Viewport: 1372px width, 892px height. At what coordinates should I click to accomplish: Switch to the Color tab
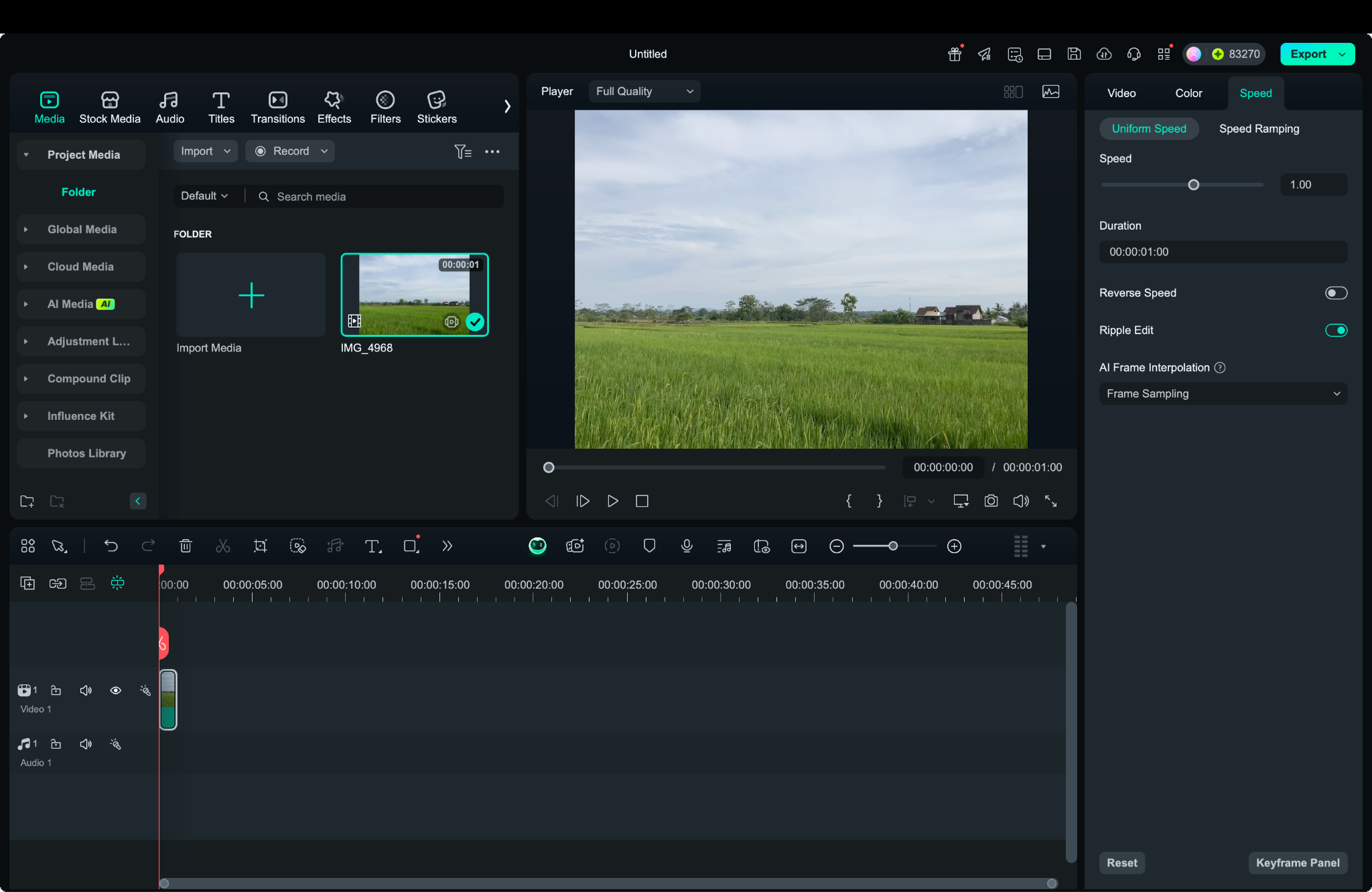(1188, 93)
